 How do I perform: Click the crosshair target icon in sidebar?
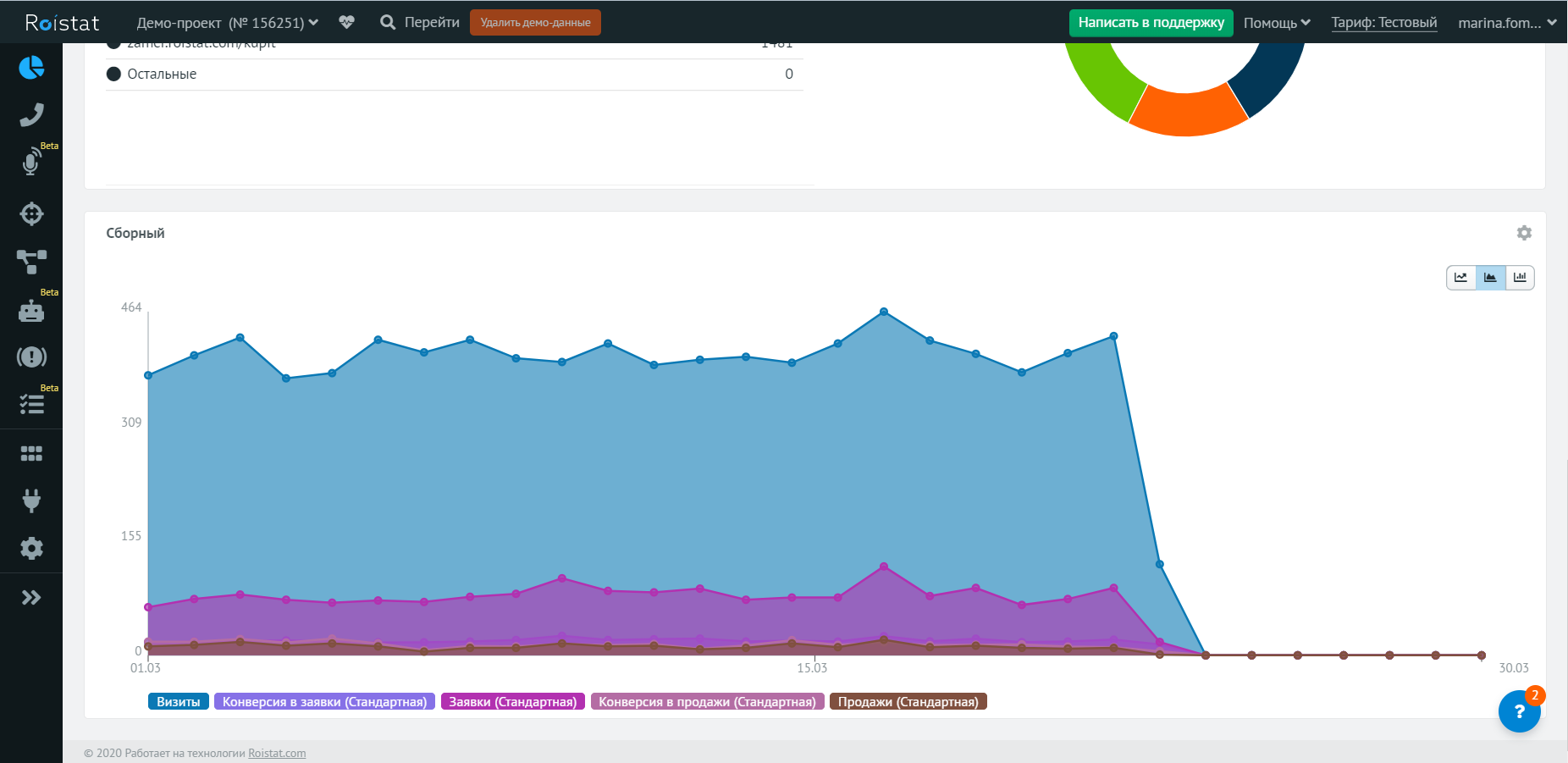point(31,214)
